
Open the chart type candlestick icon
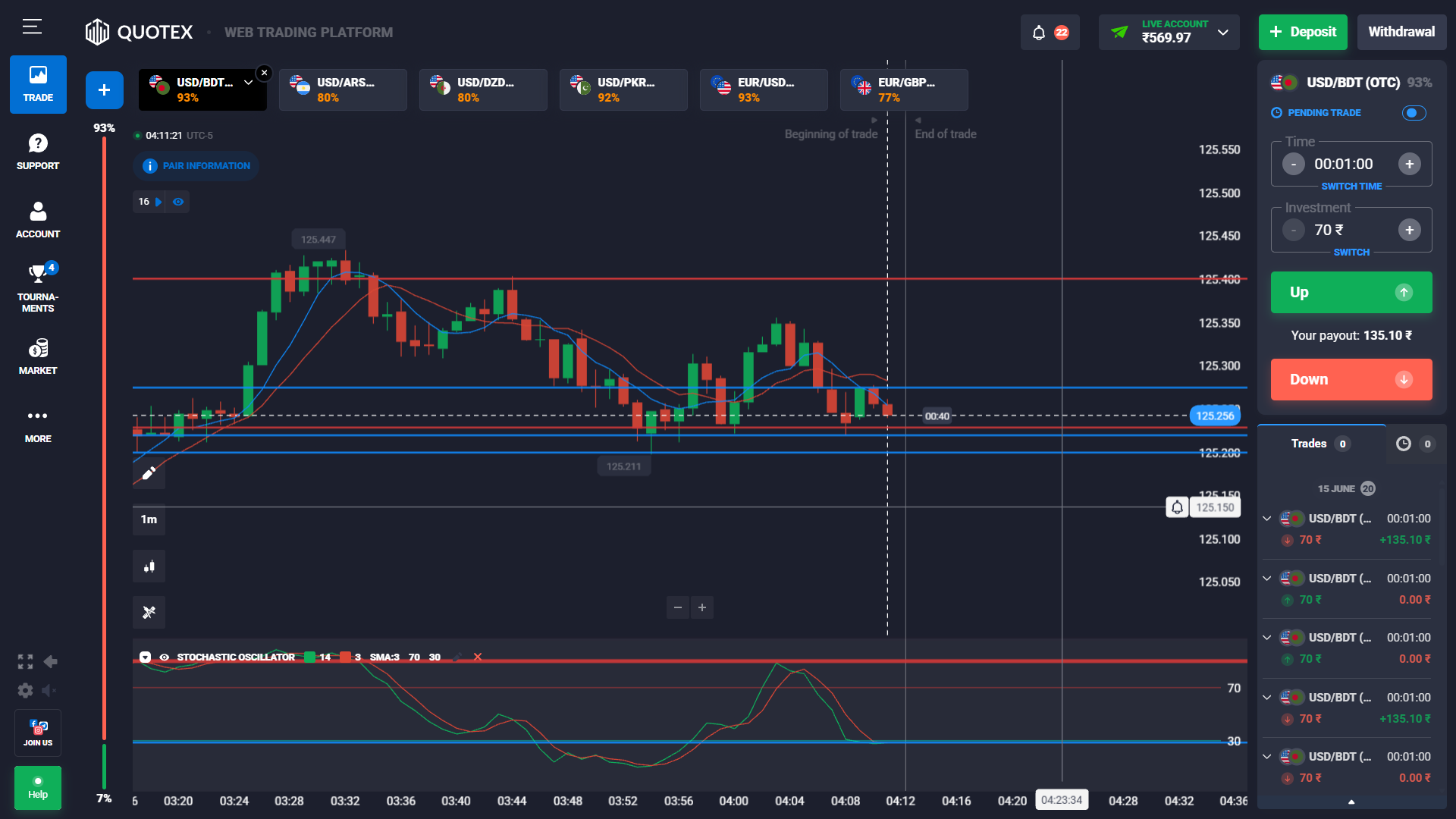149,566
